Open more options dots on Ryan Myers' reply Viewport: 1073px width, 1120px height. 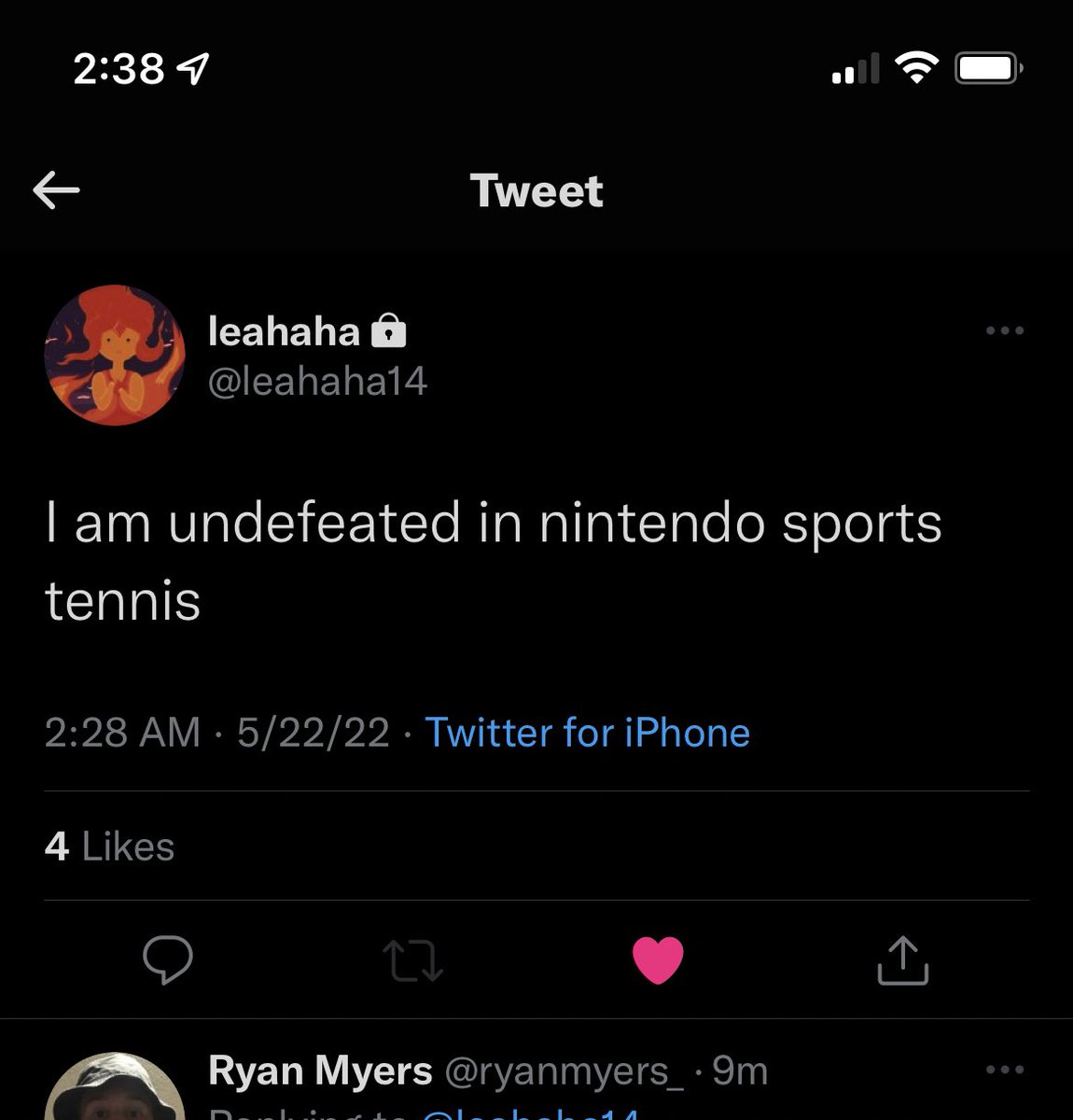1005,1070
